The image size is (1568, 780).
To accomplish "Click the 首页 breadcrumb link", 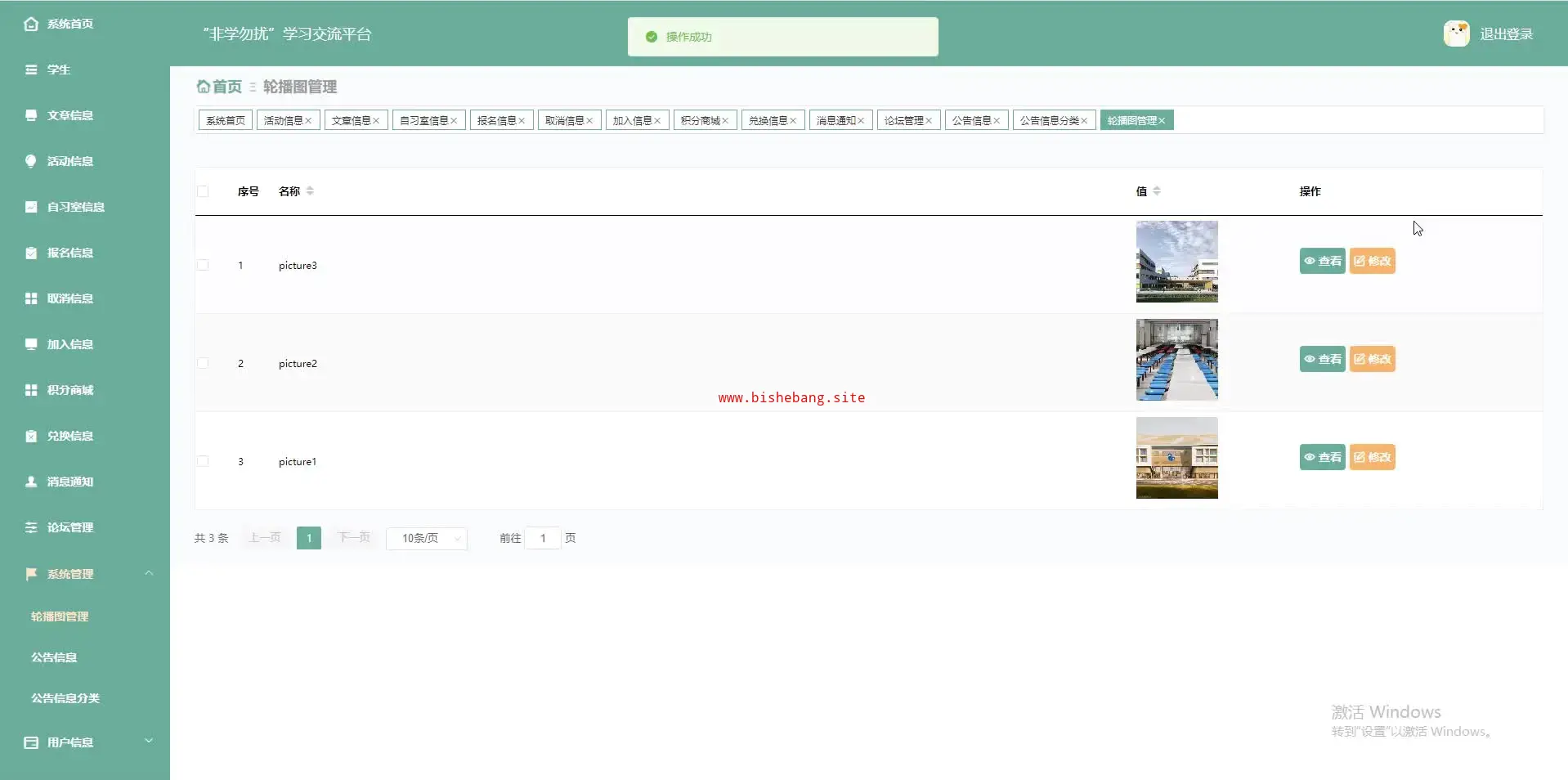I will coord(227,87).
